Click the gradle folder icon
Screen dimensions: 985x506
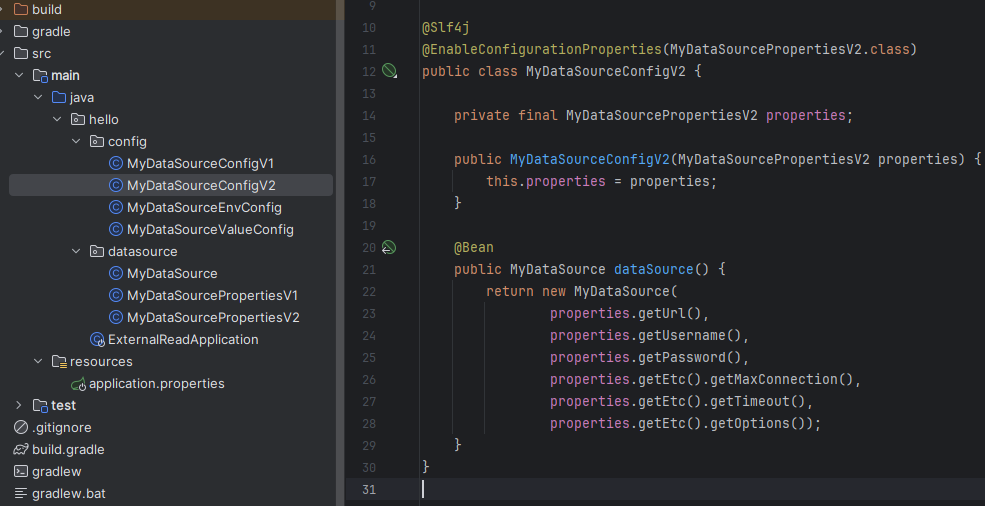(21, 31)
